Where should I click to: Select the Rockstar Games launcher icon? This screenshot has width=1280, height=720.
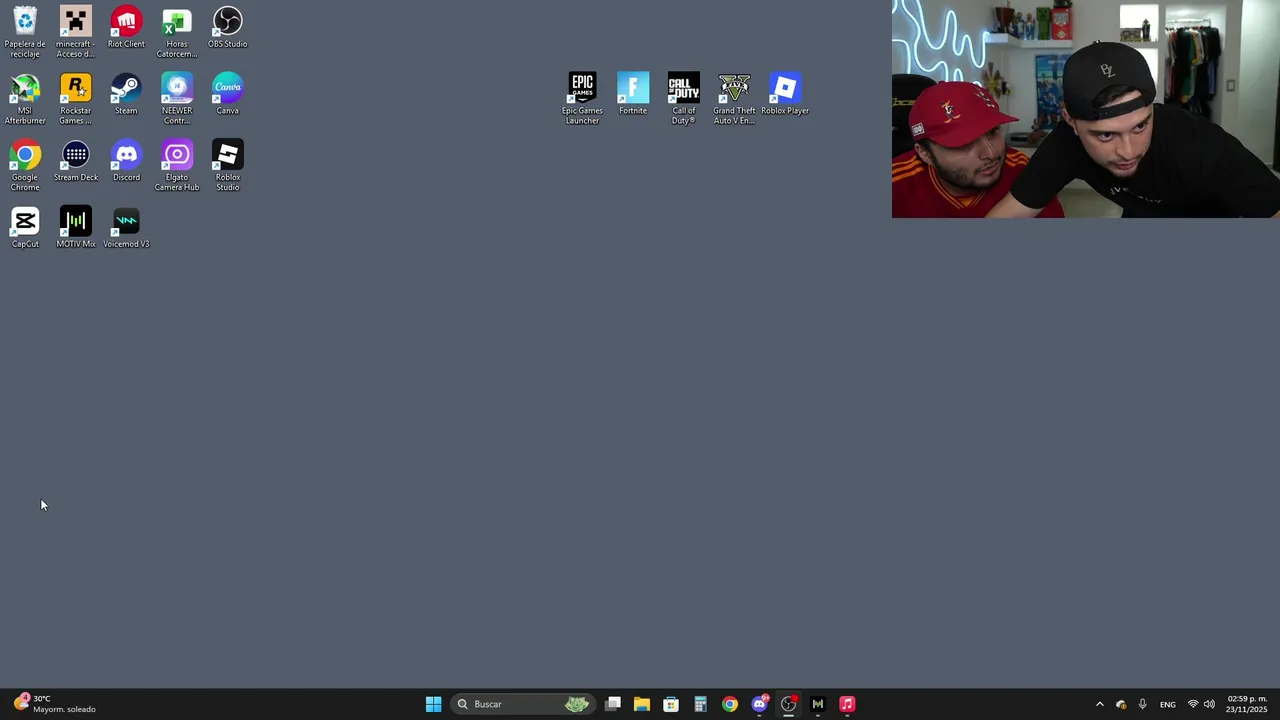click(x=76, y=99)
